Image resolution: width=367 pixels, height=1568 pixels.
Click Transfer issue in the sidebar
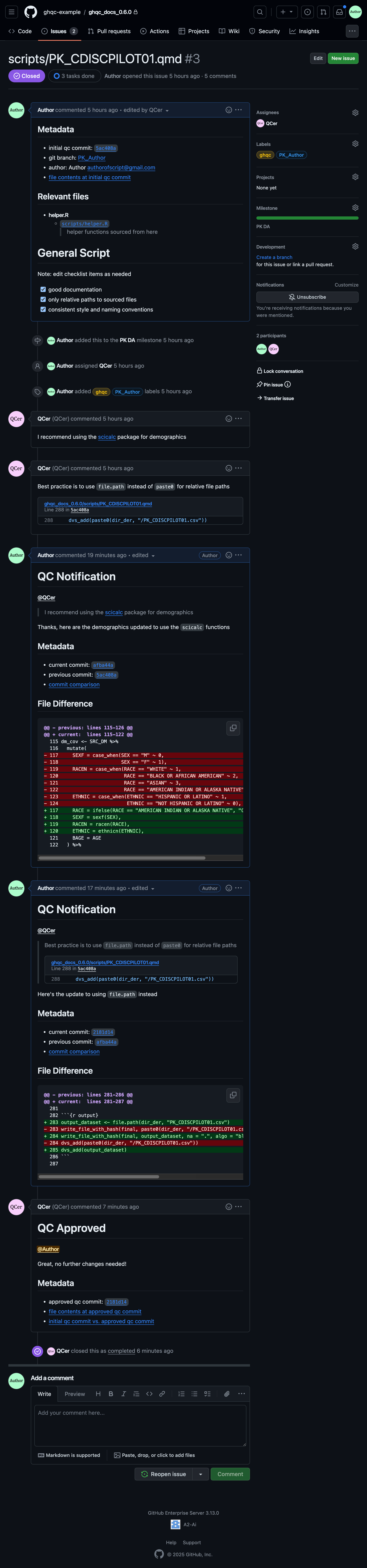[275, 398]
